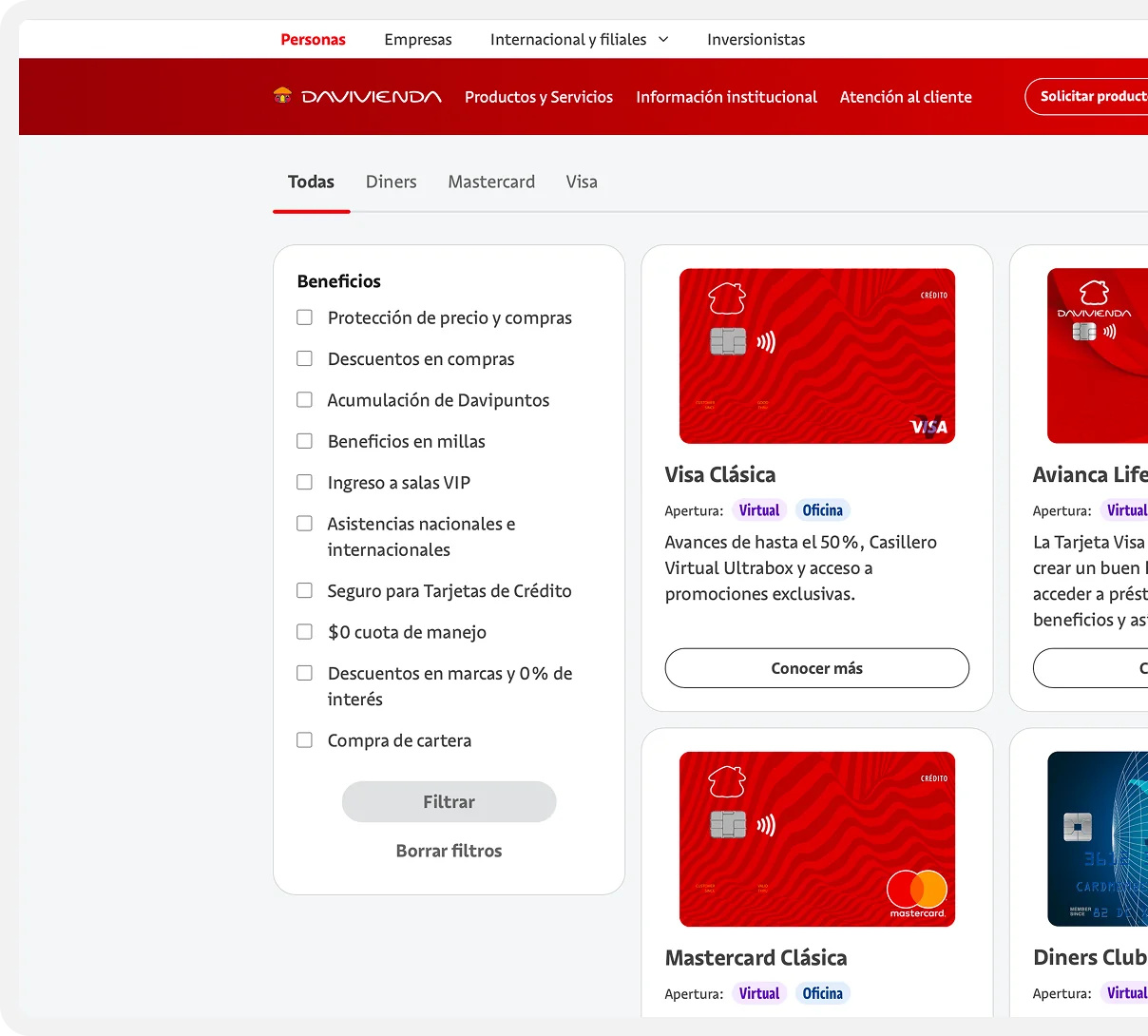Open the Personas section

pos(313,39)
